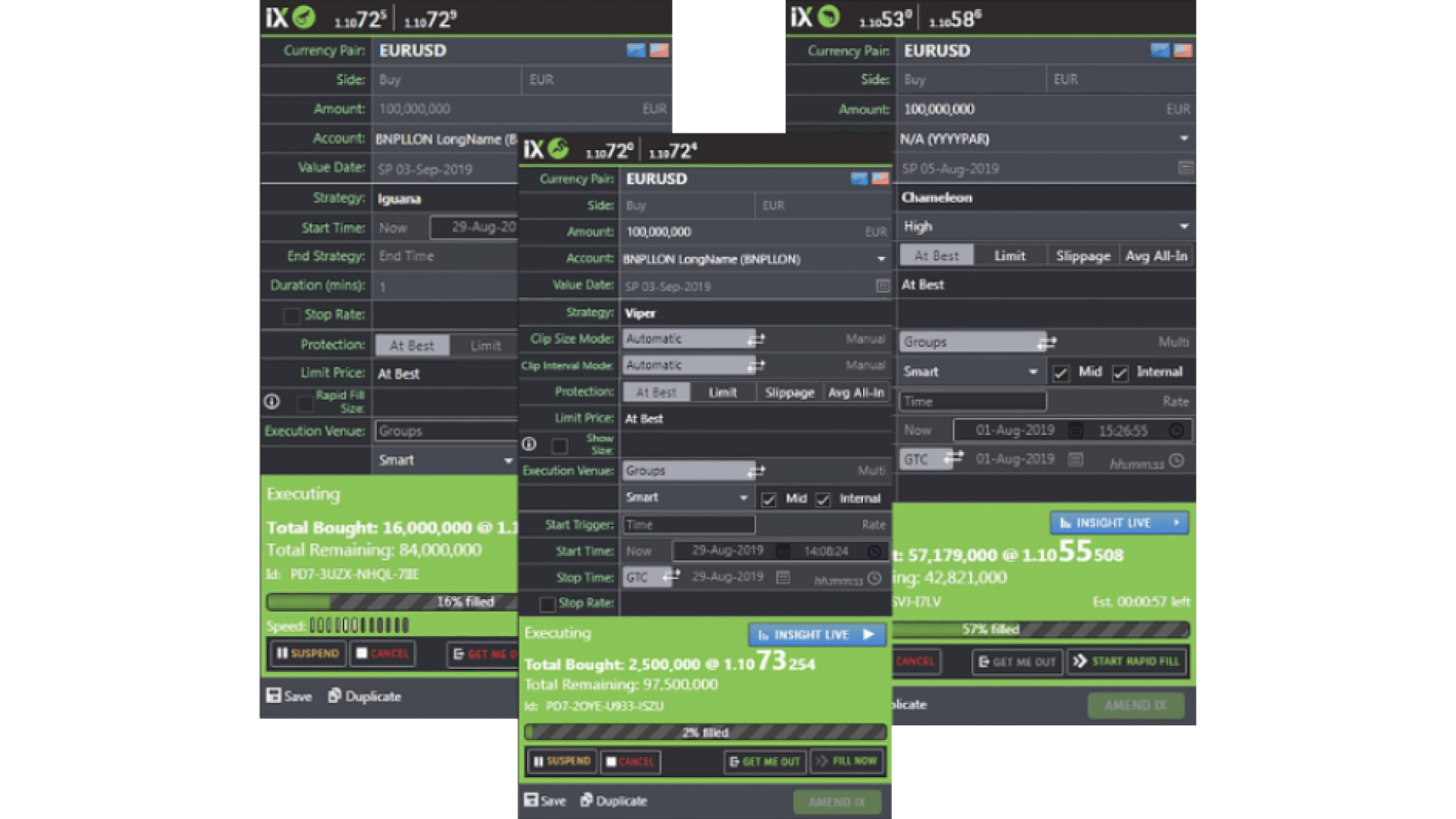Uncheck the Internal checkbox in Viper panel

point(824,499)
